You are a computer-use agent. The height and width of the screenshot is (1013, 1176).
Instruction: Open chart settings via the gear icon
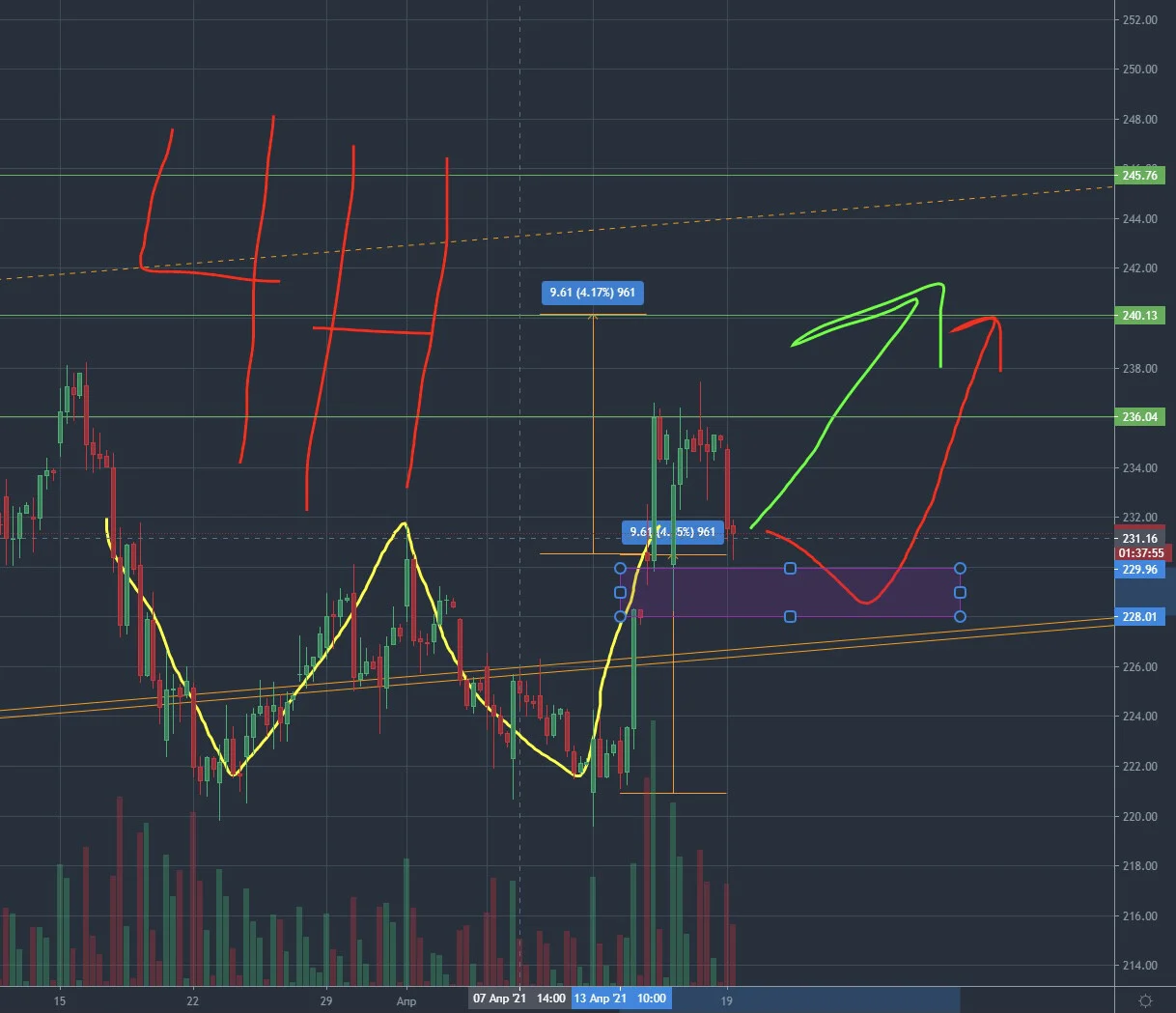(1145, 1000)
